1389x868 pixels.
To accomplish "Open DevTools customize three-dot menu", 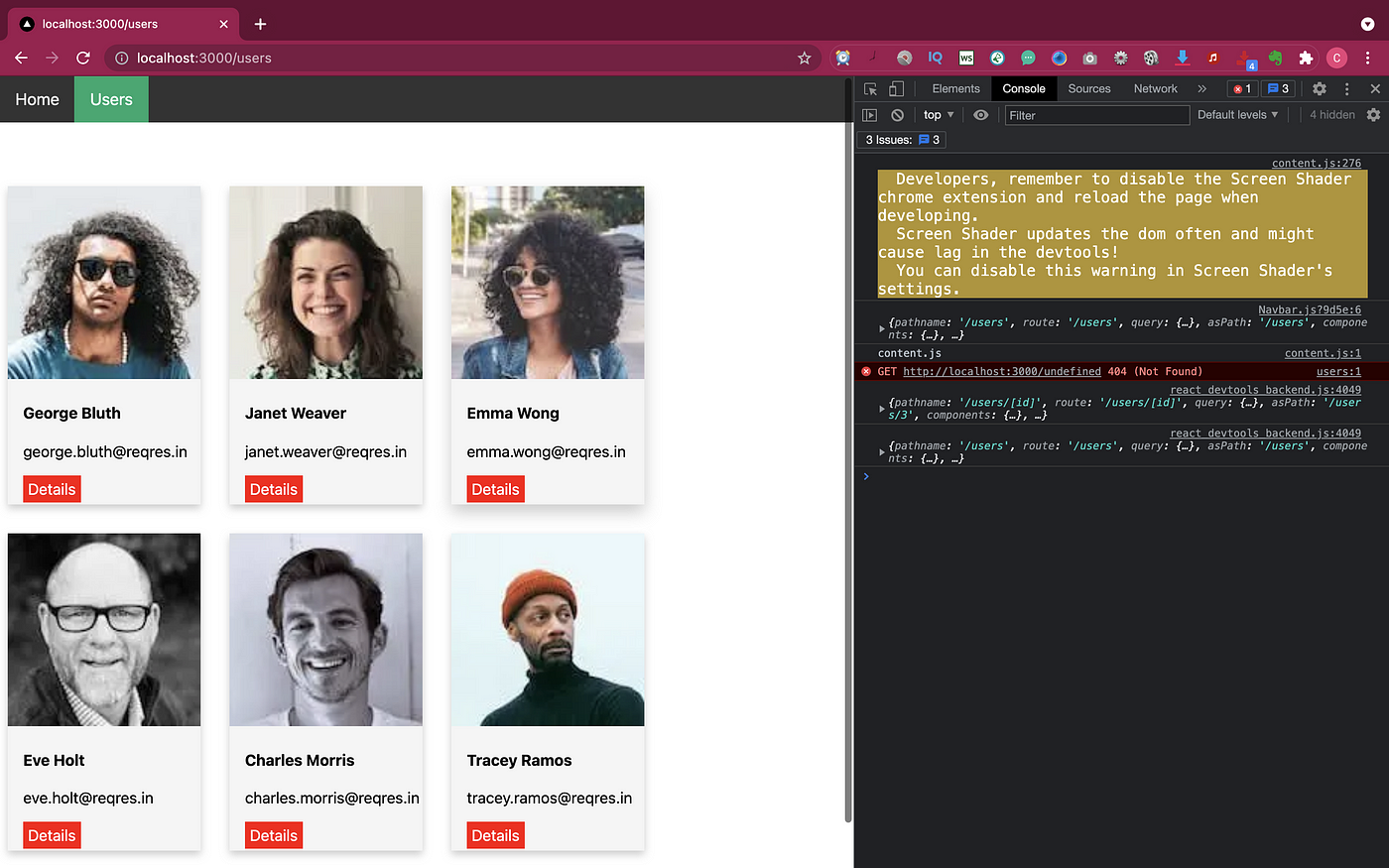I will point(1347,88).
